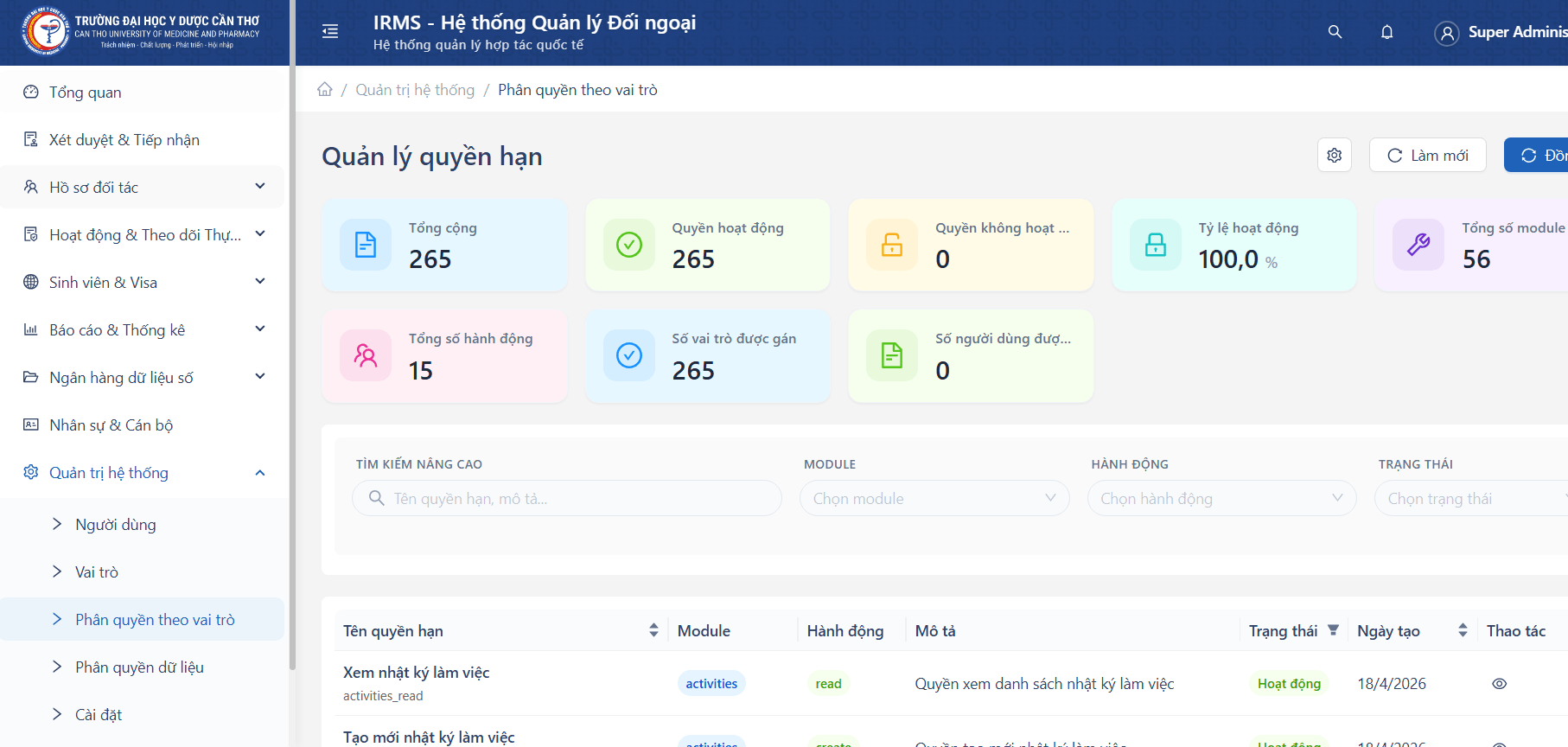Expand Hồ sơ đối tác menu chevron
Screen dimensions: 1568x747
coord(260,187)
